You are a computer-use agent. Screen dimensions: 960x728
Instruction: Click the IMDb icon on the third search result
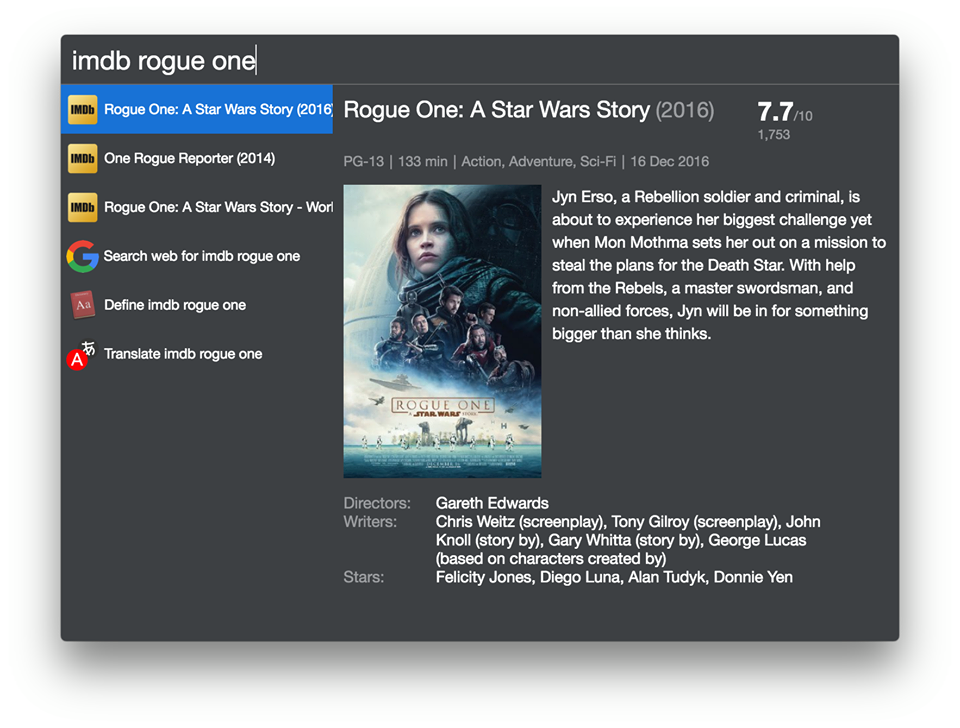[82, 207]
